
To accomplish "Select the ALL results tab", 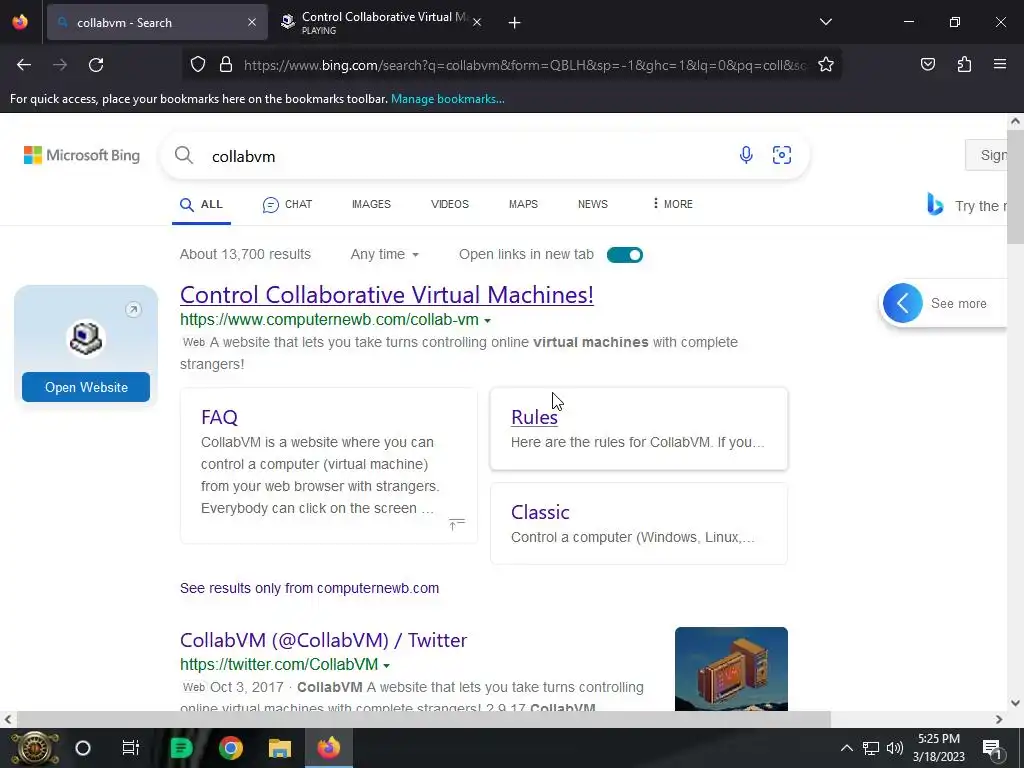I will (x=201, y=204).
